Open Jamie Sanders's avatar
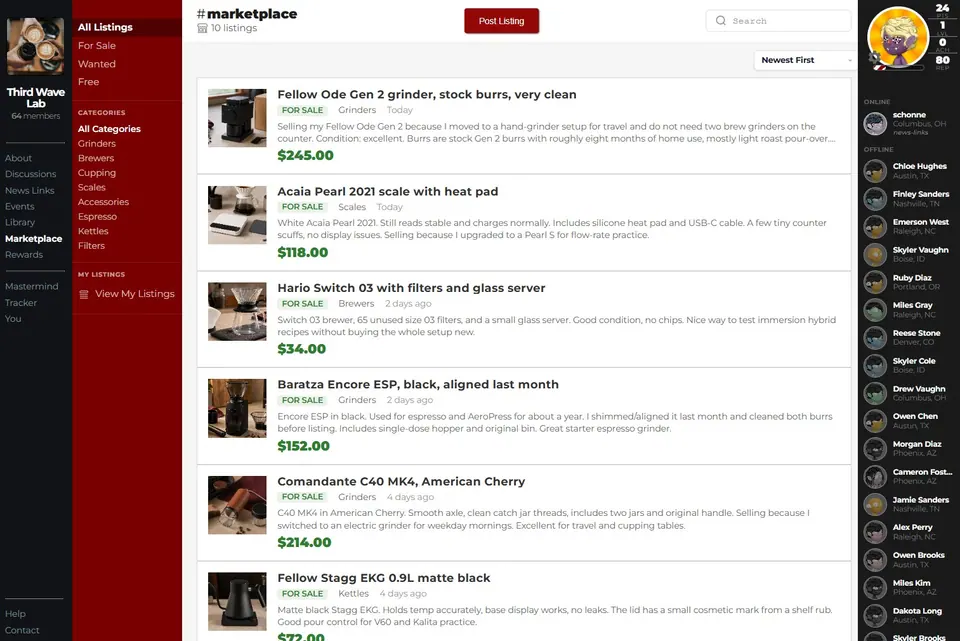The height and width of the screenshot is (641, 960). click(x=875, y=504)
